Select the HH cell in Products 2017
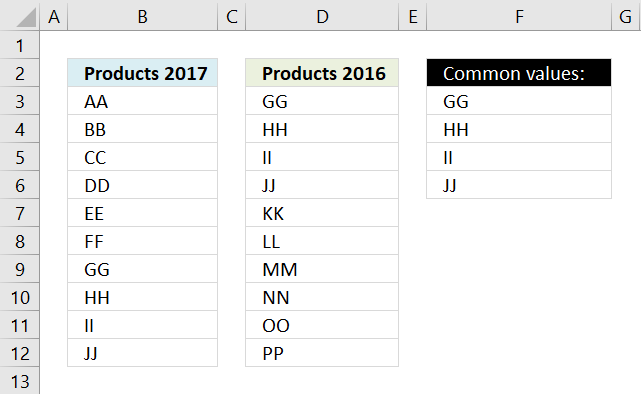The image size is (641, 394). click(142, 297)
